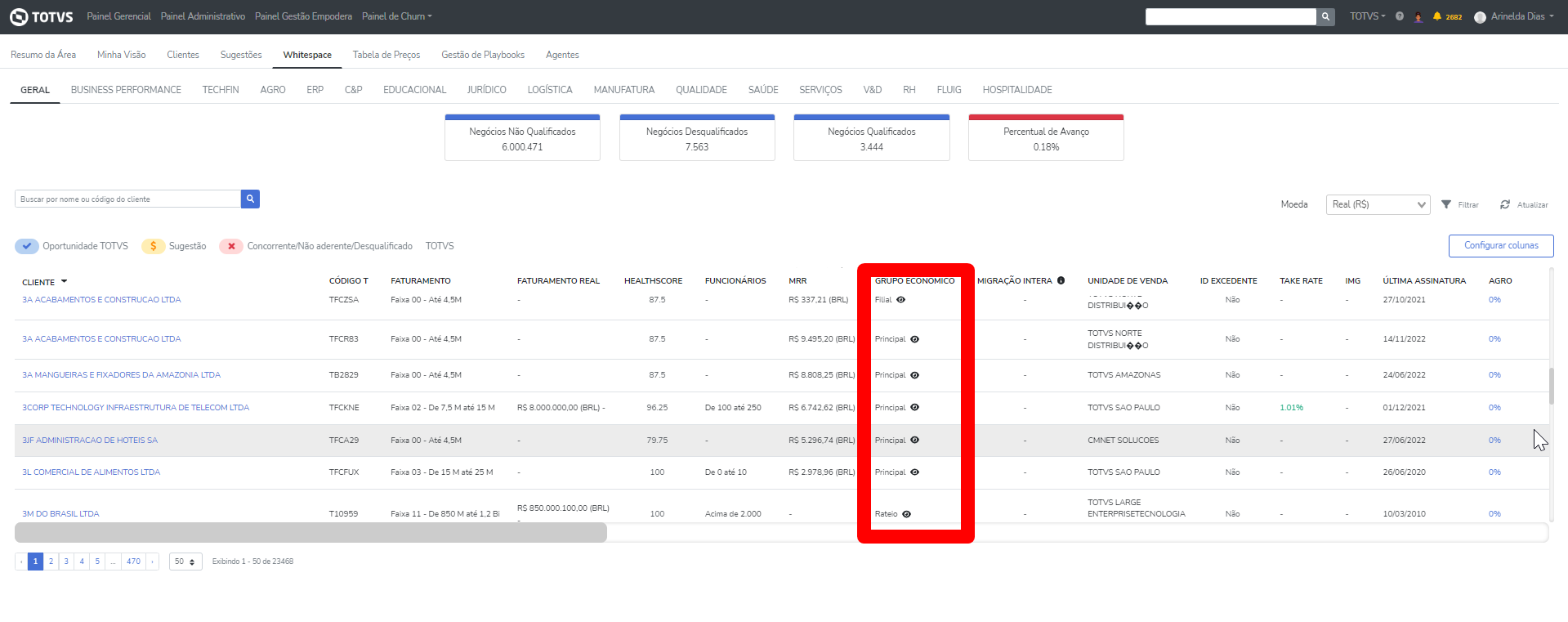Click the eye icon for 3A MANGUEIRAS row
This screenshot has height=622, width=1568.
coord(915,375)
